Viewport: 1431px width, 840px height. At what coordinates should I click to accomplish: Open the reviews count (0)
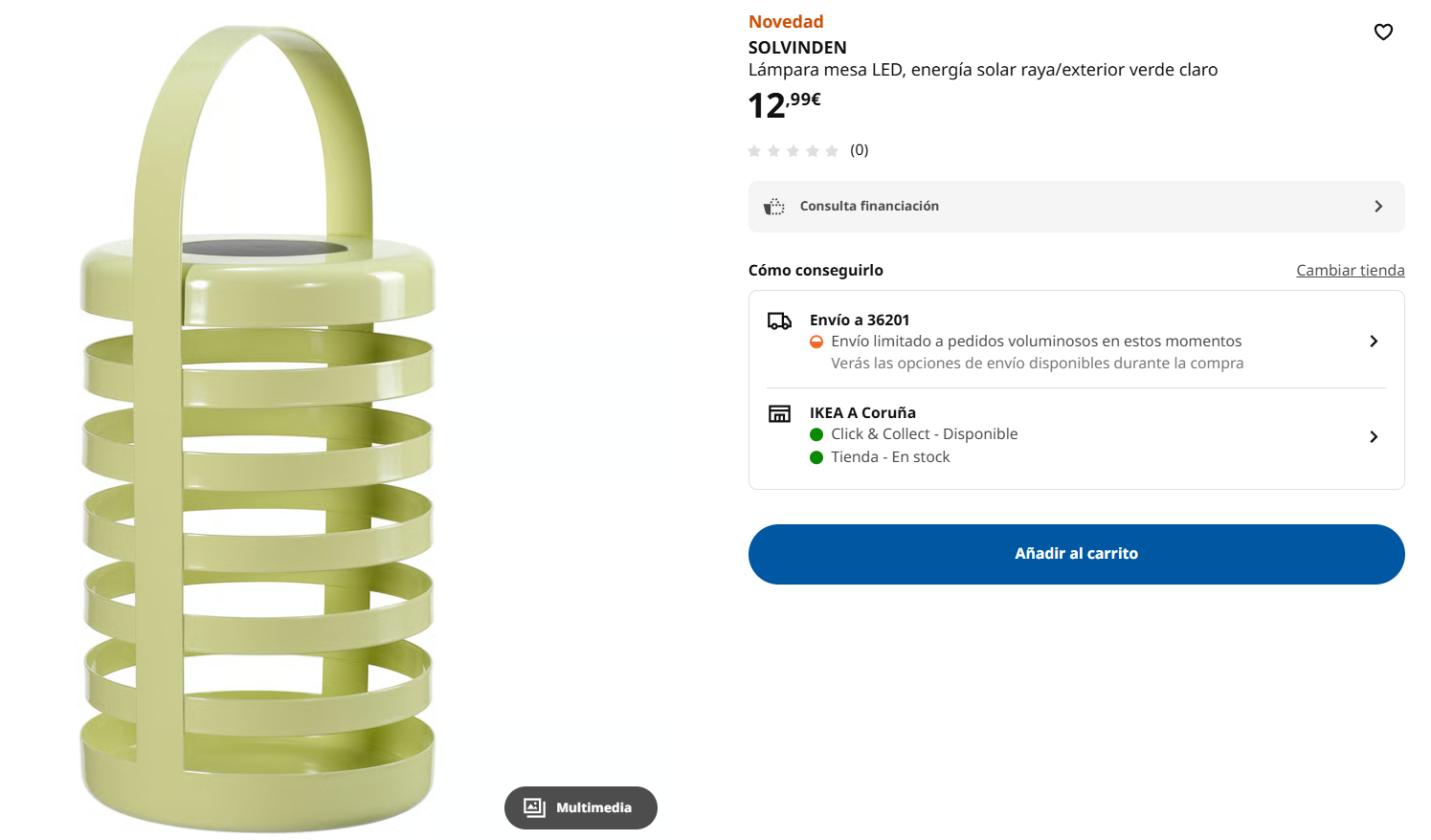click(860, 150)
